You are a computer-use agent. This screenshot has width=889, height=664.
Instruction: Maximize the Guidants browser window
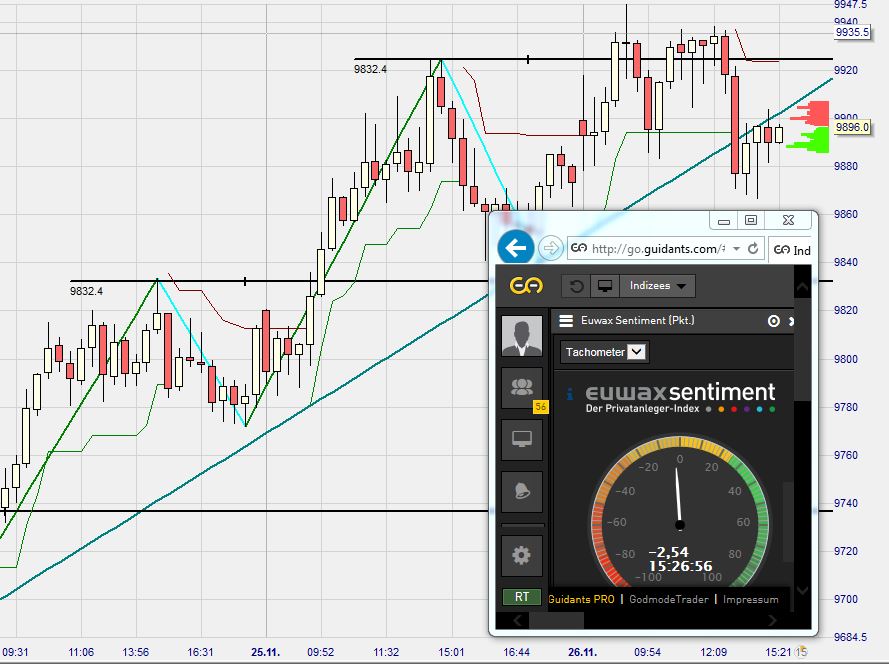click(751, 220)
